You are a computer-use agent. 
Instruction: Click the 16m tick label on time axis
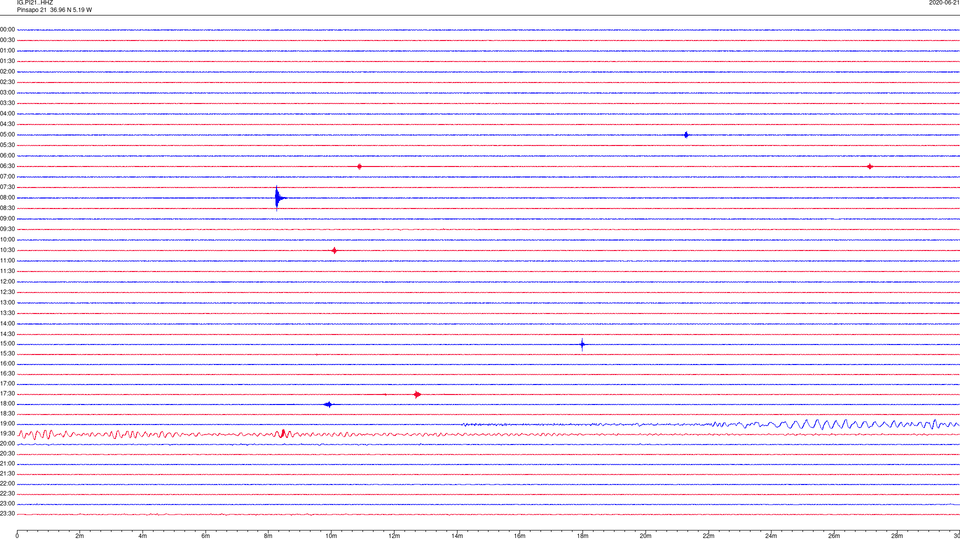(x=520, y=536)
